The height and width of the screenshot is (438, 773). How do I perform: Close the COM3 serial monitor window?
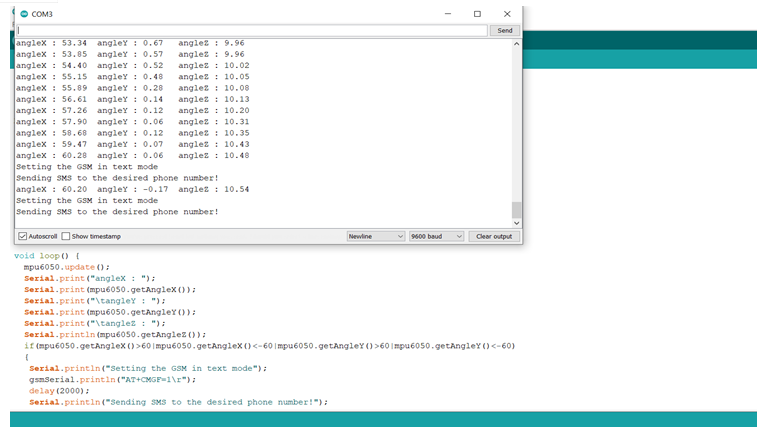tap(507, 14)
